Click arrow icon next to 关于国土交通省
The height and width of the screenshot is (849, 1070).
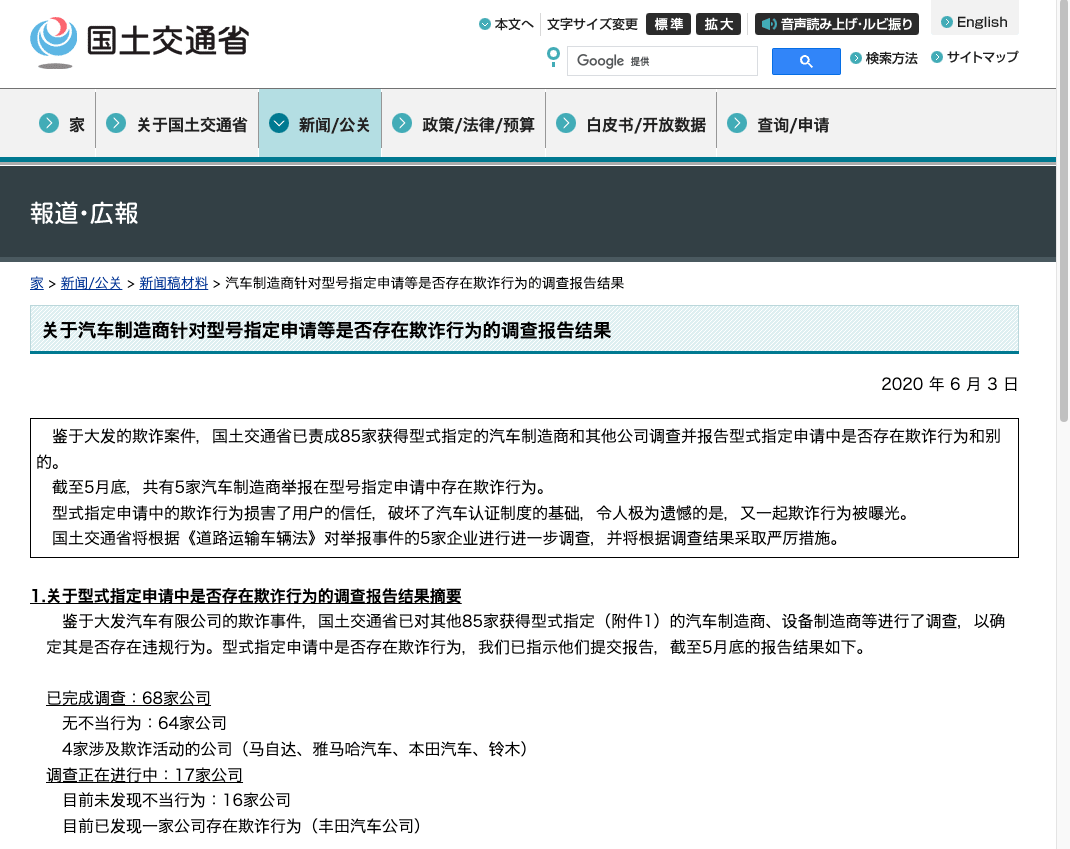pos(116,124)
